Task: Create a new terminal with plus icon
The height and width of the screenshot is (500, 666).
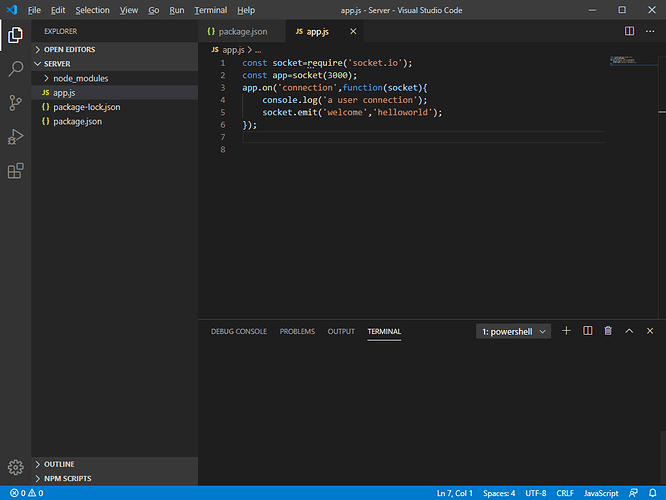Action: click(x=566, y=331)
